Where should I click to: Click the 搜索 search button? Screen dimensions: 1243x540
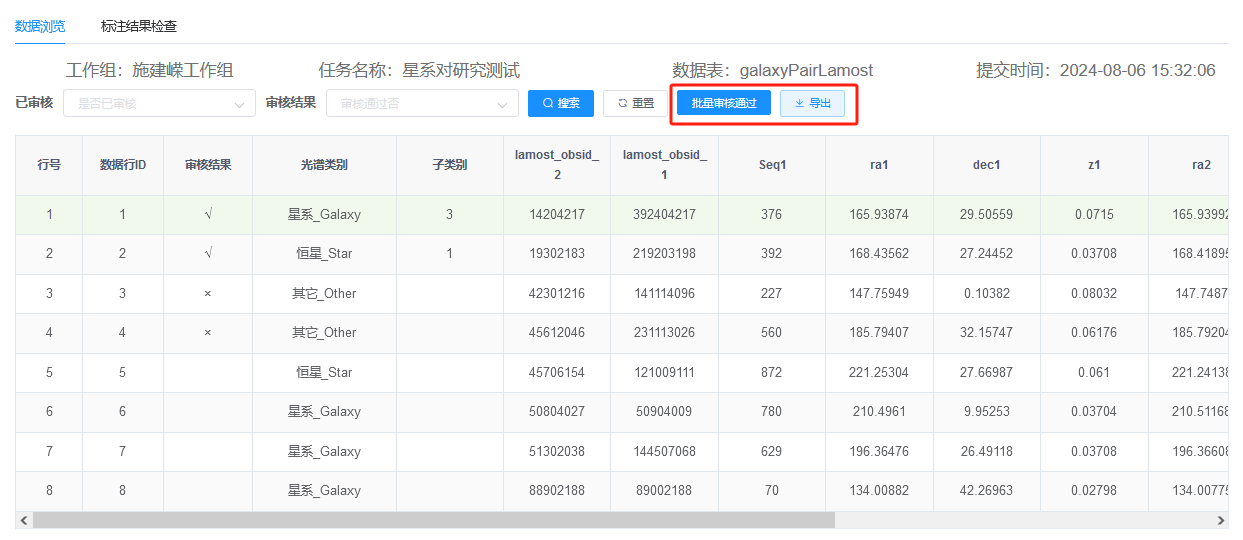pyautogui.click(x=561, y=103)
